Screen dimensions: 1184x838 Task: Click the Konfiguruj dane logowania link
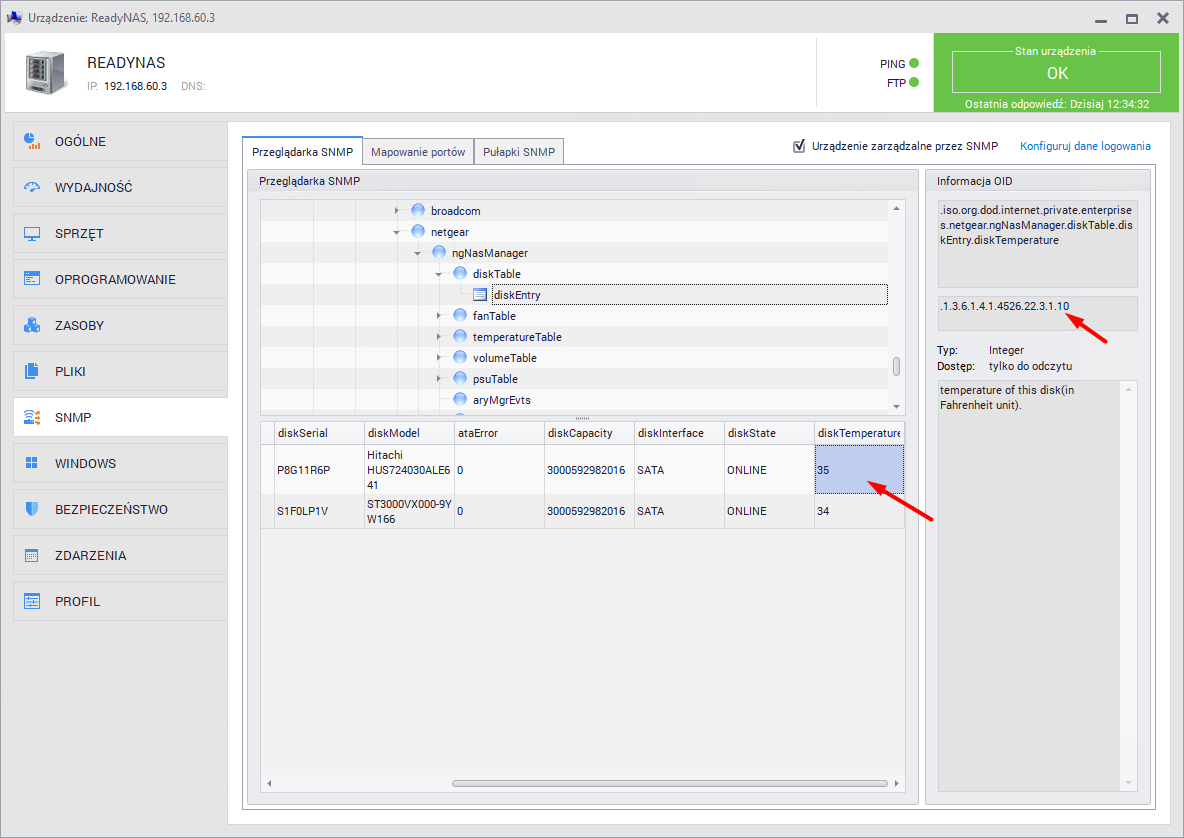tap(1085, 146)
